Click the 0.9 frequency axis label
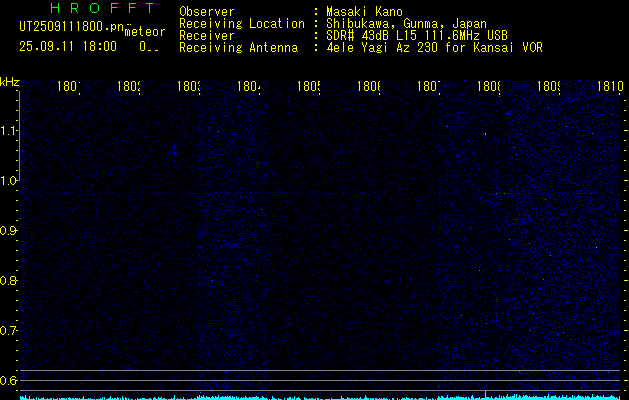 8,230
